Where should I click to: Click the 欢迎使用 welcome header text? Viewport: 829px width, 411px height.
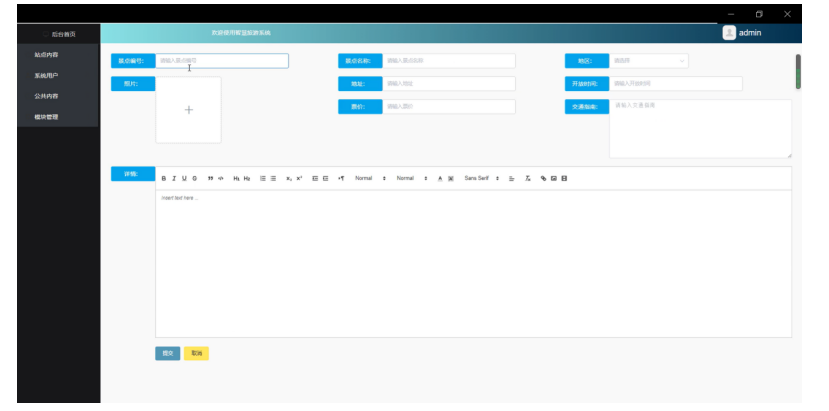[x=241, y=33]
